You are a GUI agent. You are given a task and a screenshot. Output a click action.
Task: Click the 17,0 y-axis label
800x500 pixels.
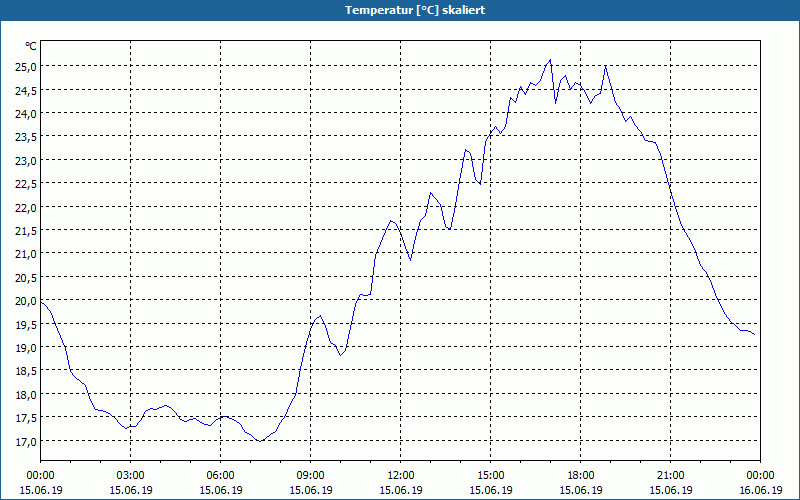pos(26,441)
